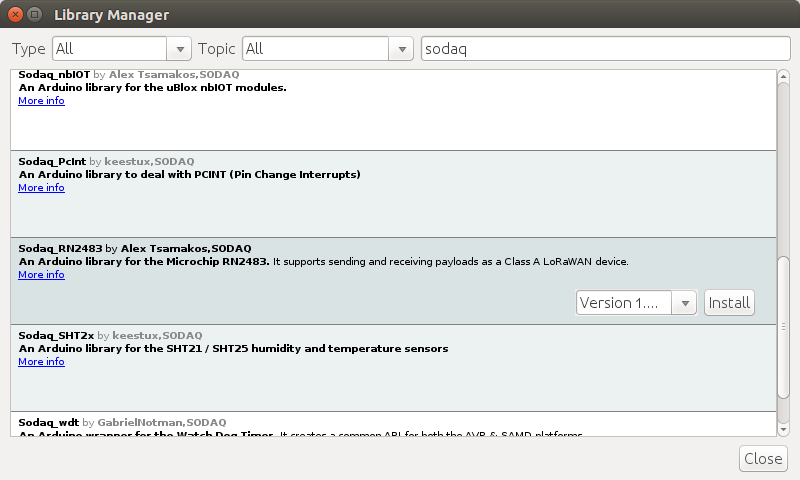
Task: Open the Topic filter dropdown arrow
Action: point(402,49)
